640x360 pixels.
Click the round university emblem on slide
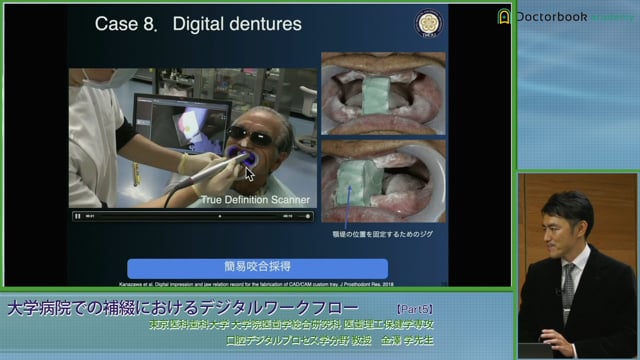click(x=429, y=23)
